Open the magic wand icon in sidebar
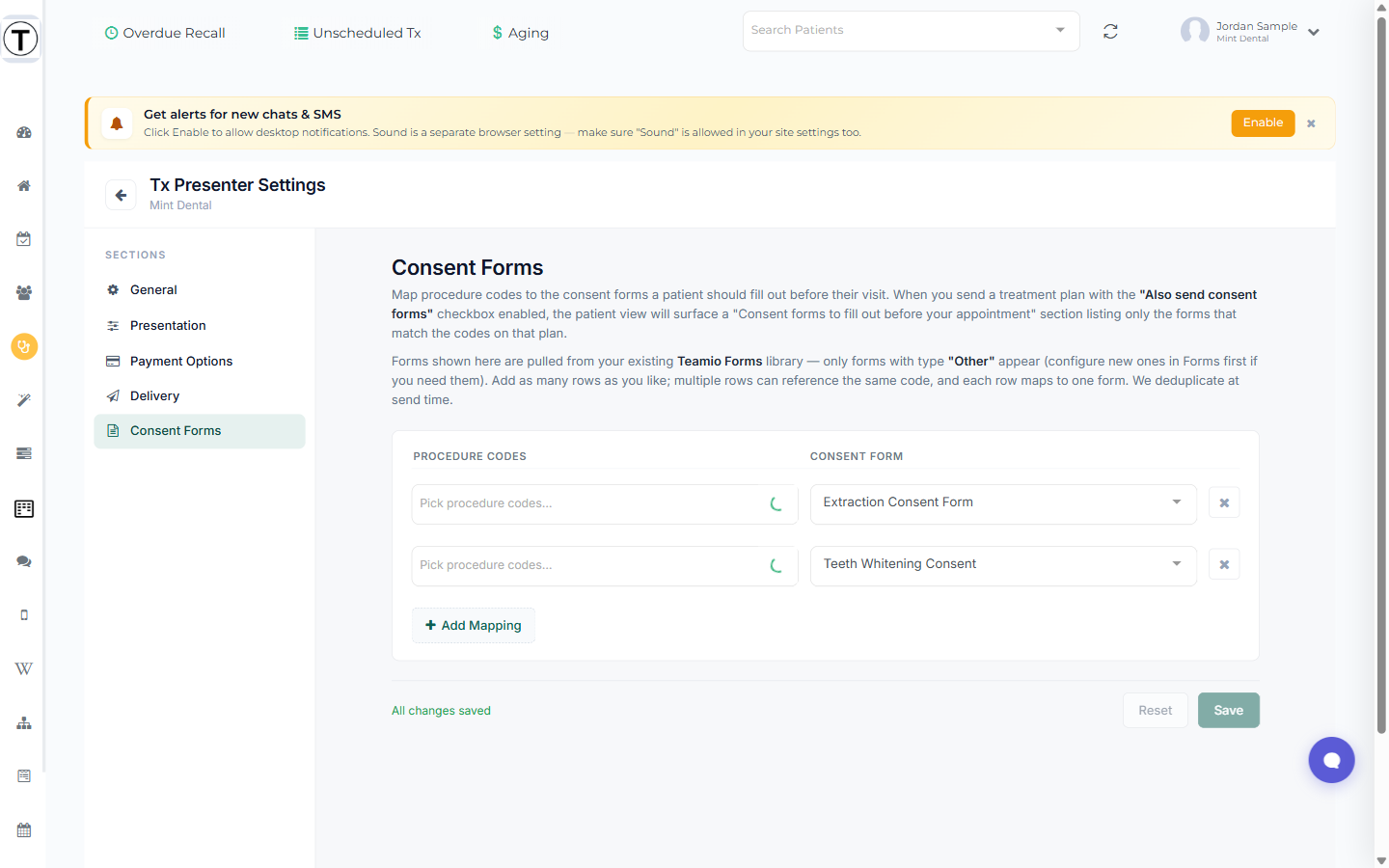 tap(24, 400)
